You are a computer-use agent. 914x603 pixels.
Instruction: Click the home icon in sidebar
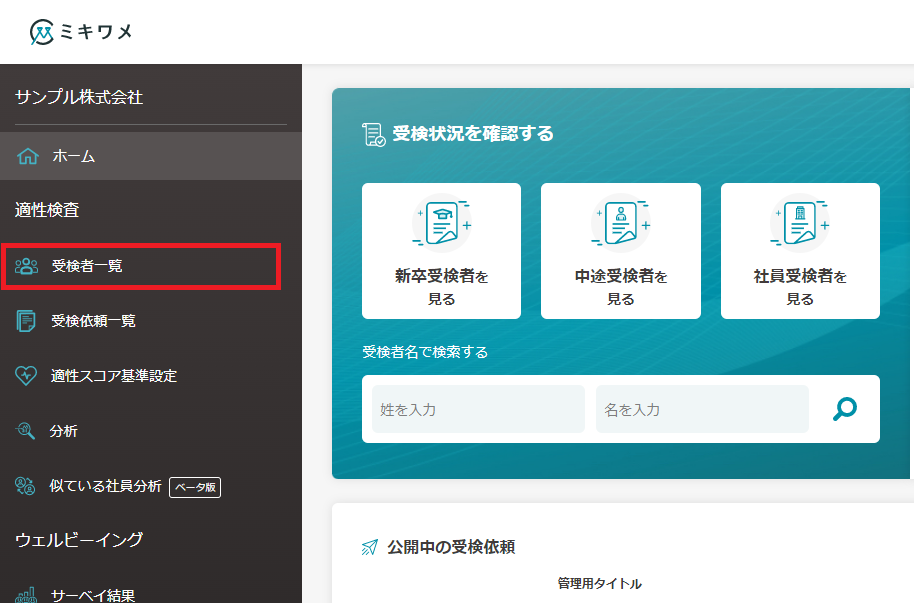pyautogui.click(x=28, y=156)
